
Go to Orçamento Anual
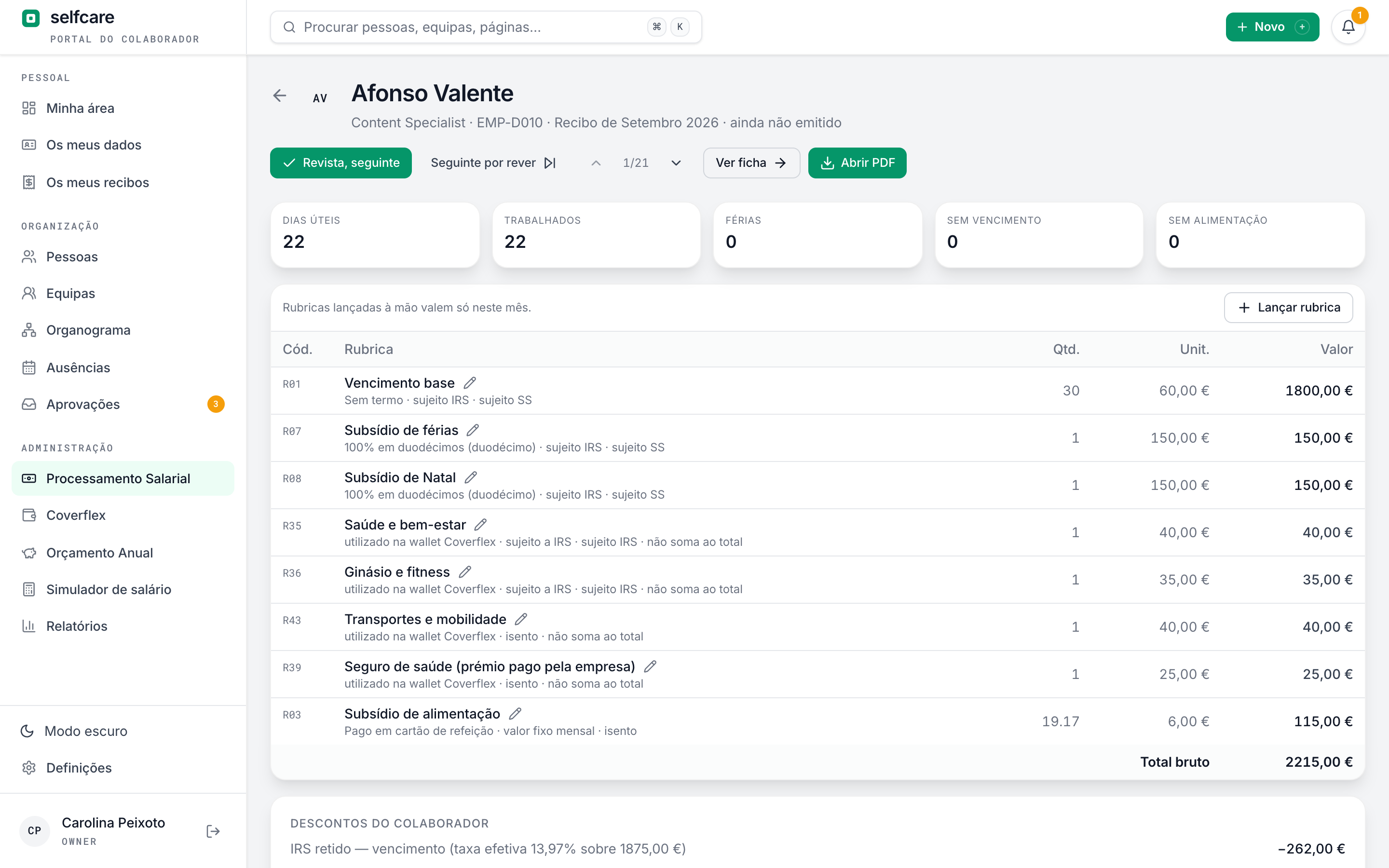tap(123, 553)
